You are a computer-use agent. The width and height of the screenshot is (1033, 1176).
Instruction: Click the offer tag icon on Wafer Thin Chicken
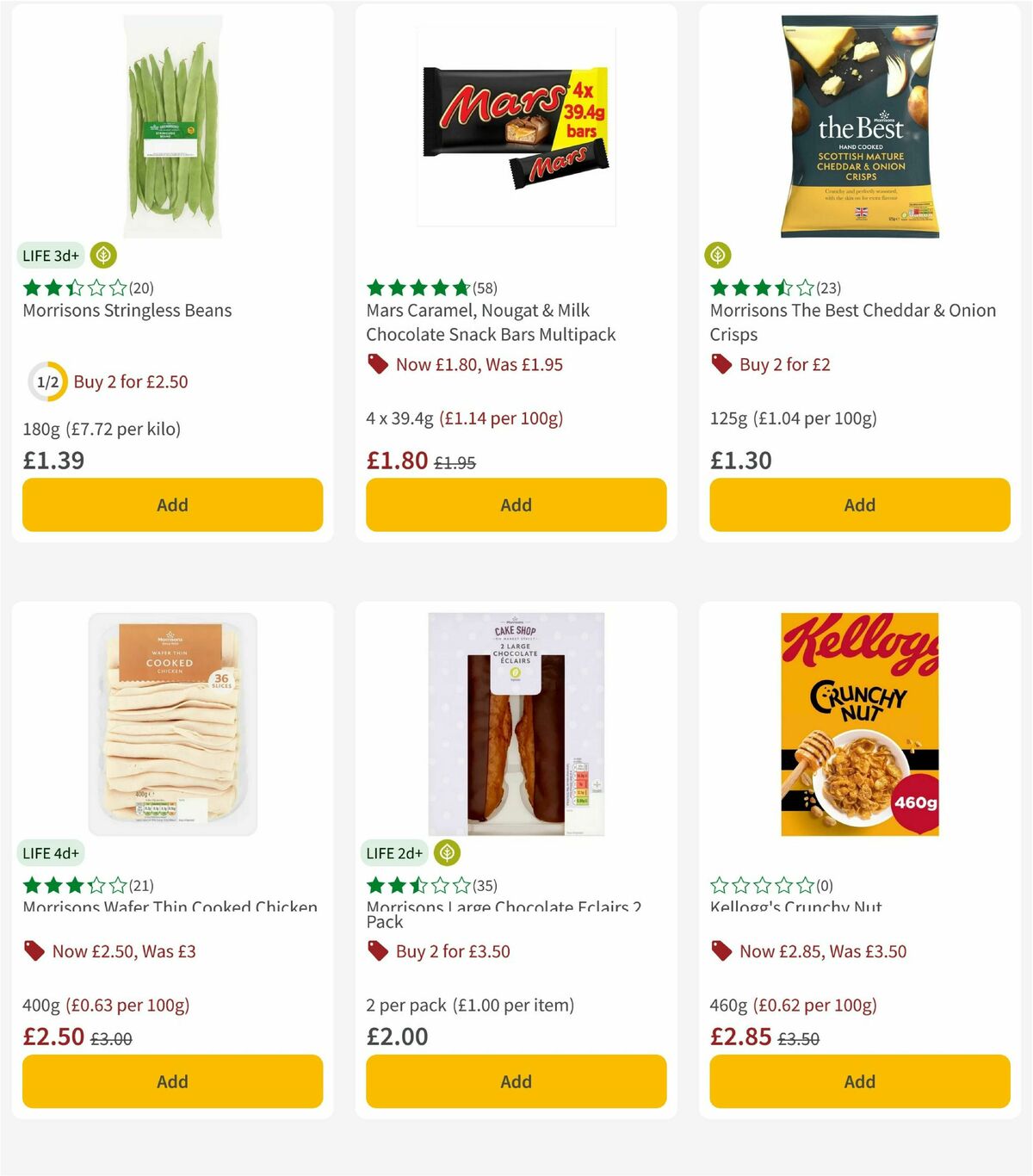(33, 951)
